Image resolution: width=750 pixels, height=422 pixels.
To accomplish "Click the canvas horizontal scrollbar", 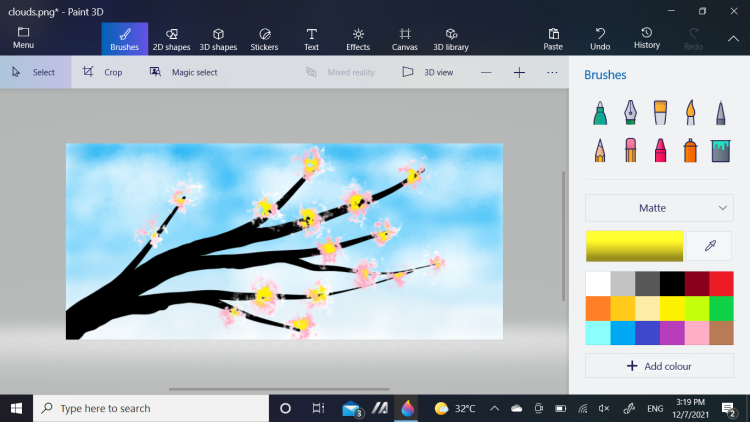I will [x=279, y=389].
